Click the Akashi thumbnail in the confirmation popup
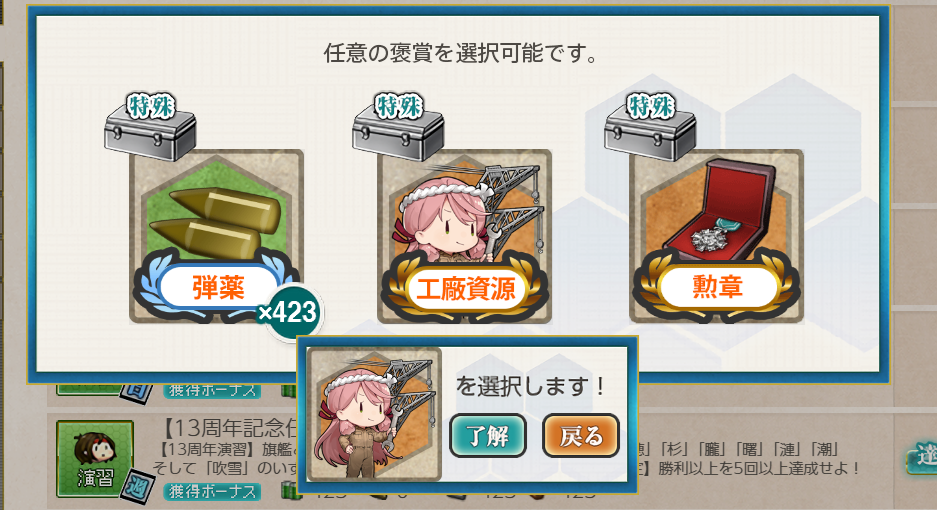This screenshot has width=937, height=510. click(374, 414)
